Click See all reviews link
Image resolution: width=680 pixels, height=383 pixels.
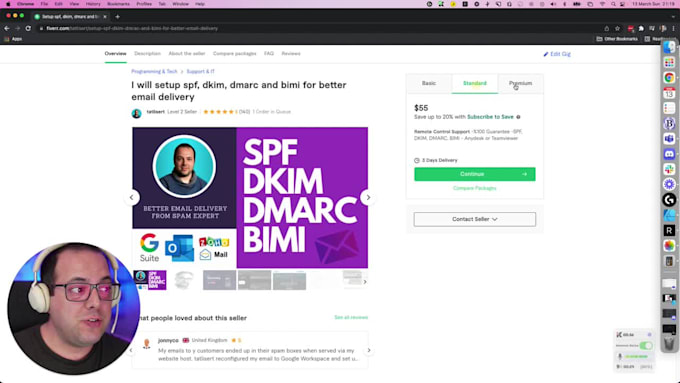click(351, 318)
